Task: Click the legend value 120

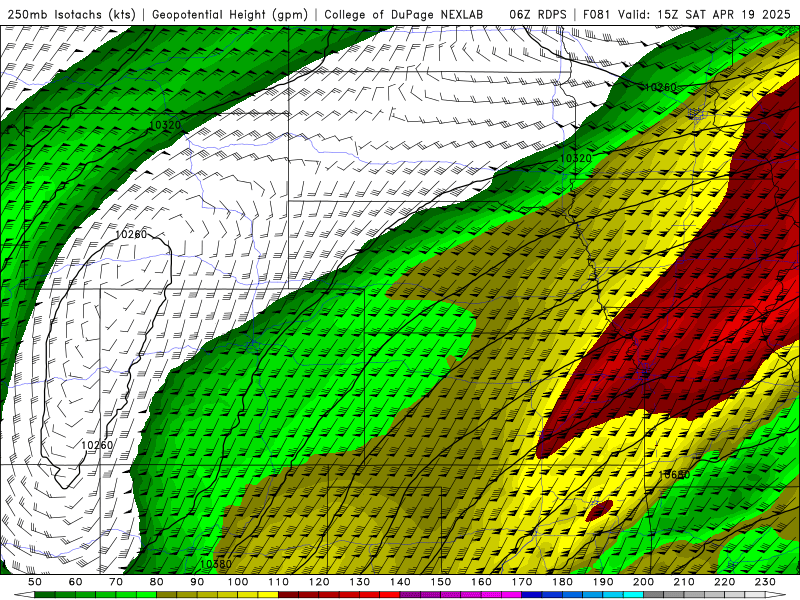Action: [319, 582]
